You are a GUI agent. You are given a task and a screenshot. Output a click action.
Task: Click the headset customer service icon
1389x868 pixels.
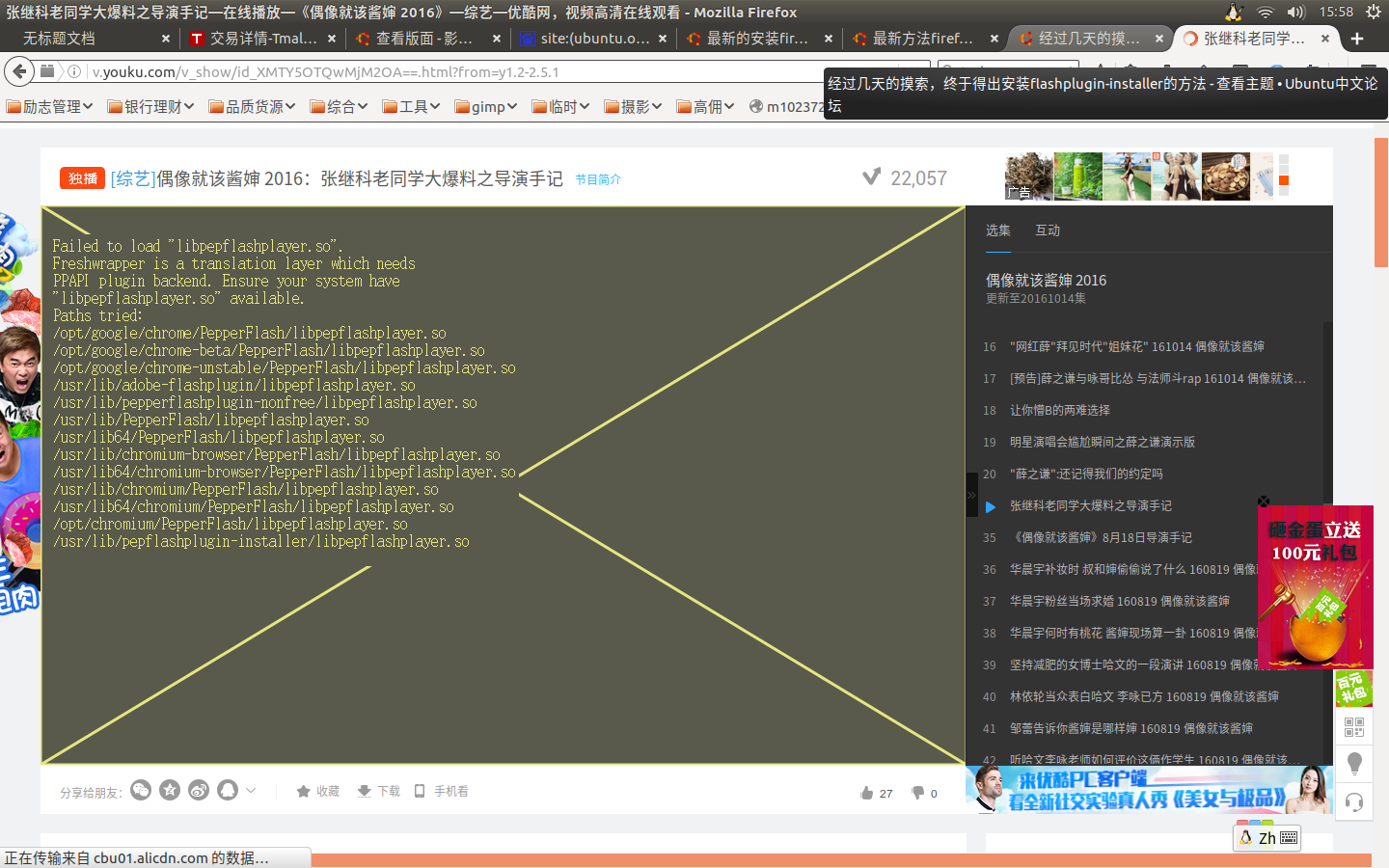(x=1354, y=802)
